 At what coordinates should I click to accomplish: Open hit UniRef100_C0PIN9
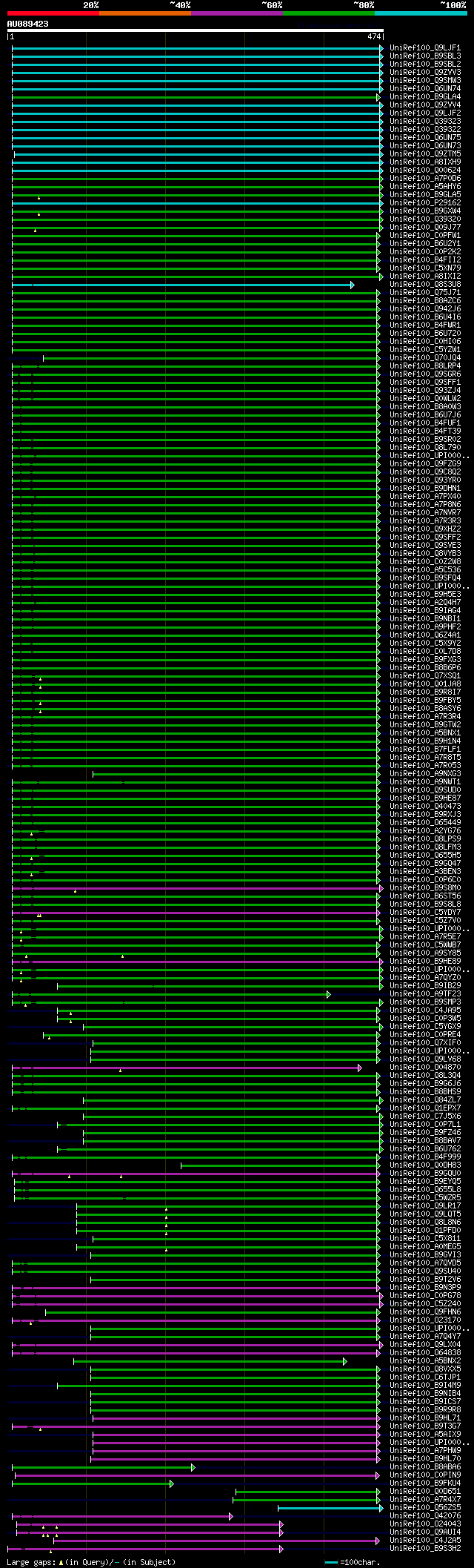point(425,1475)
